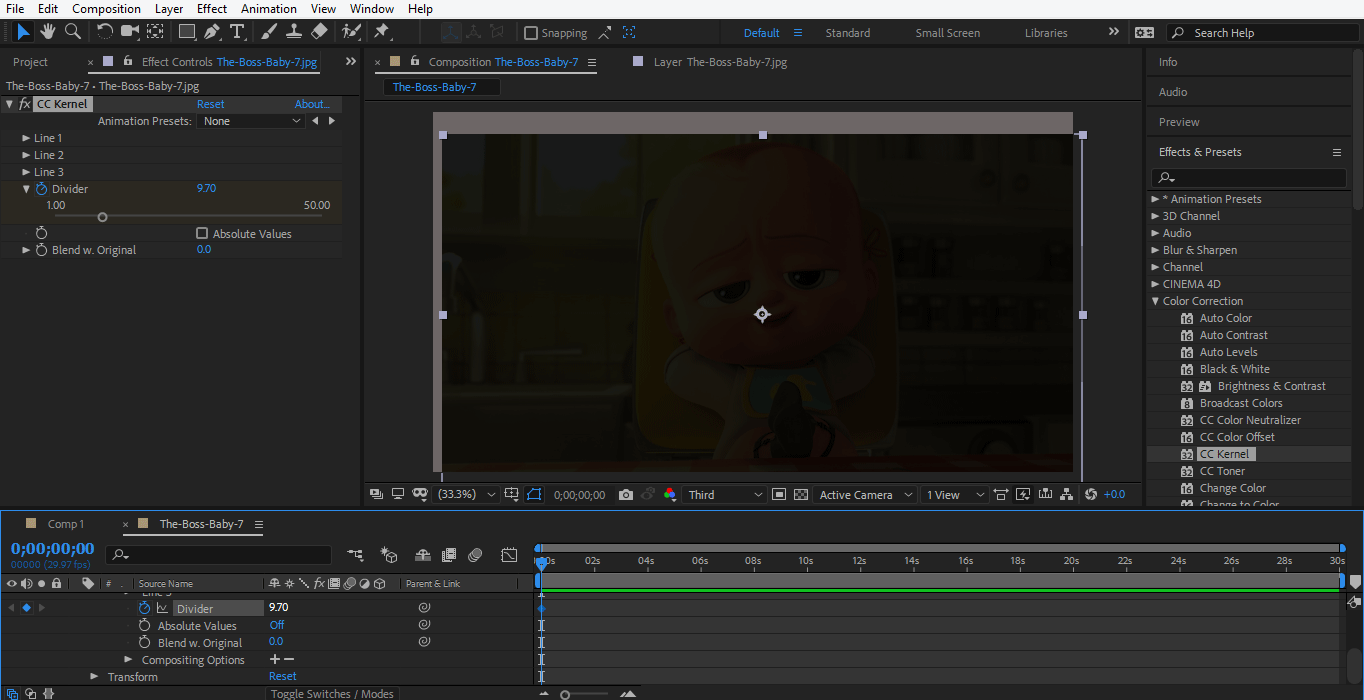Reset the CC Kernel effect

[210, 103]
